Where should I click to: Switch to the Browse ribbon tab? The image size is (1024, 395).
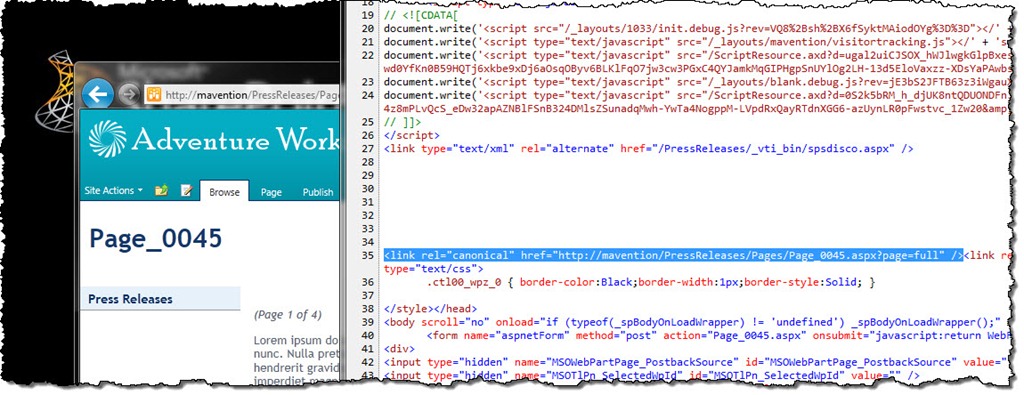pyautogui.click(x=224, y=192)
